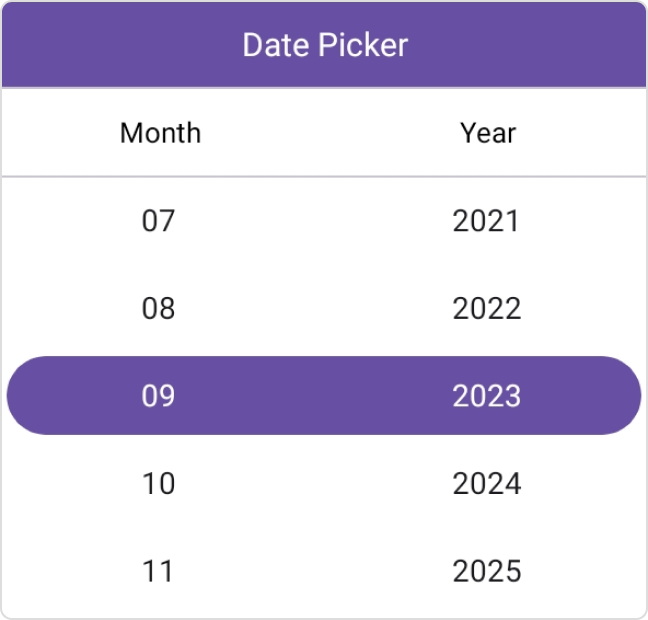This screenshot has height=620, width=648.
Task: Select month 11 in the picker
Action: click(x=158, y=572)
